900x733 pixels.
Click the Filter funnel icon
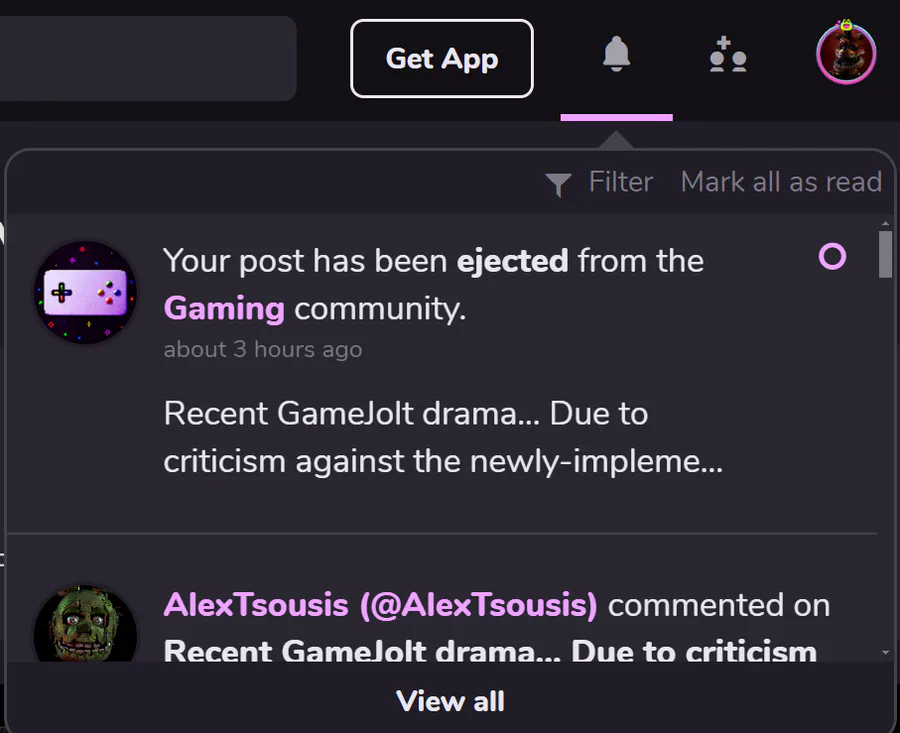[x=558, y=183]
